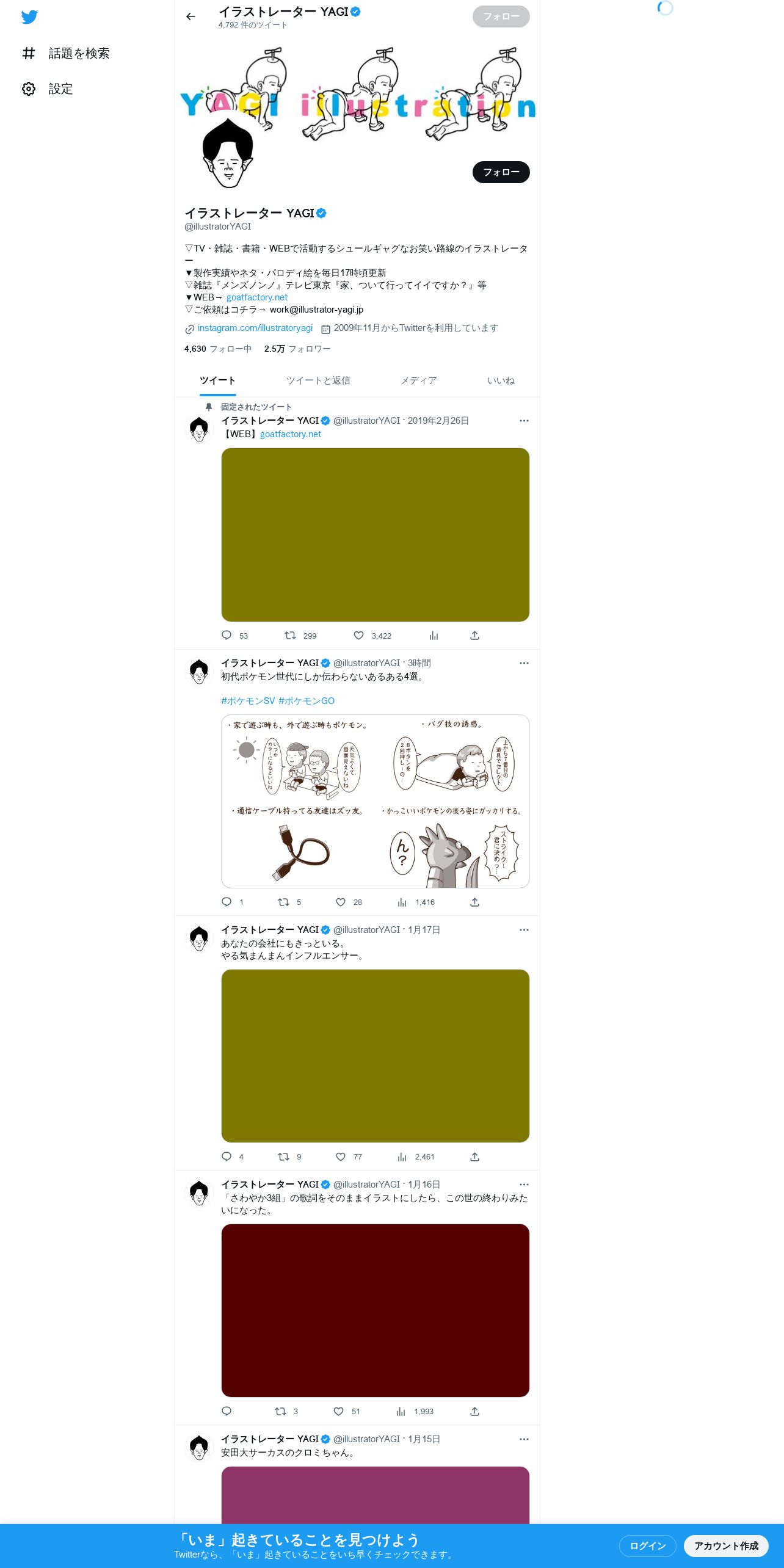
Task: Go back using the arrow icon
Action: [x=191, y=16]
